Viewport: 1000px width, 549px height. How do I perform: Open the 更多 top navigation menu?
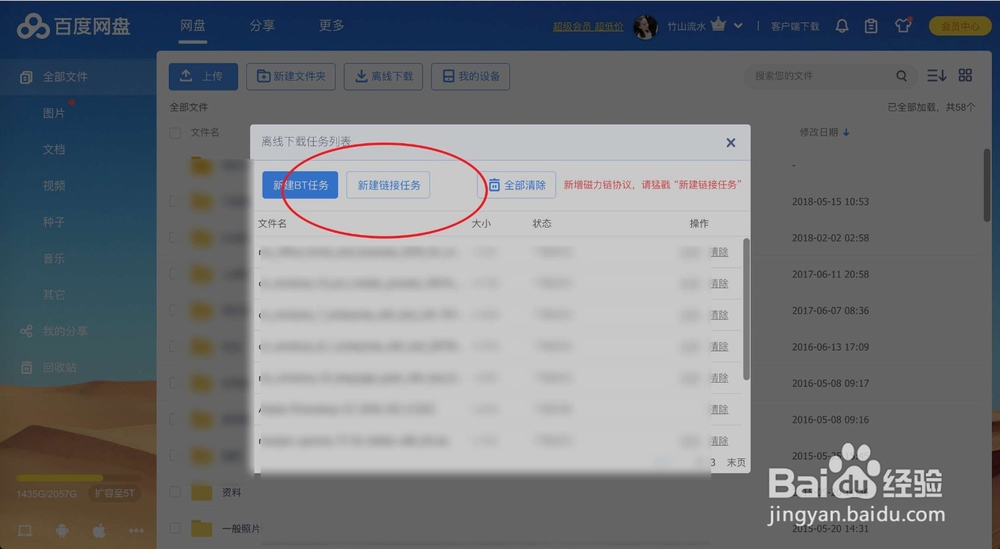click(332, 26)
